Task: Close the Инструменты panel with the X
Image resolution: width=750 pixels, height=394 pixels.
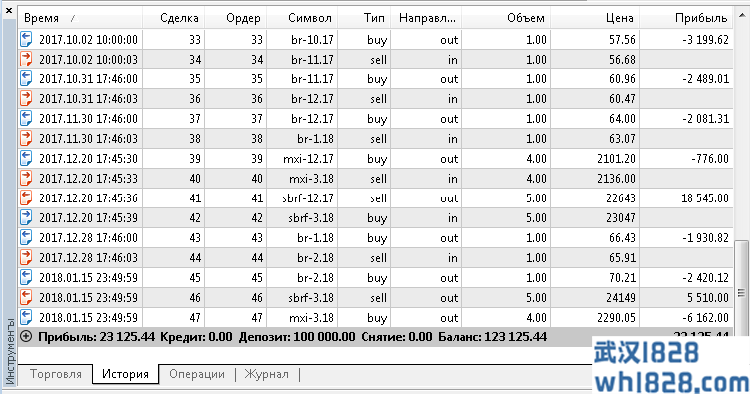Action: [x=9, y=10]
